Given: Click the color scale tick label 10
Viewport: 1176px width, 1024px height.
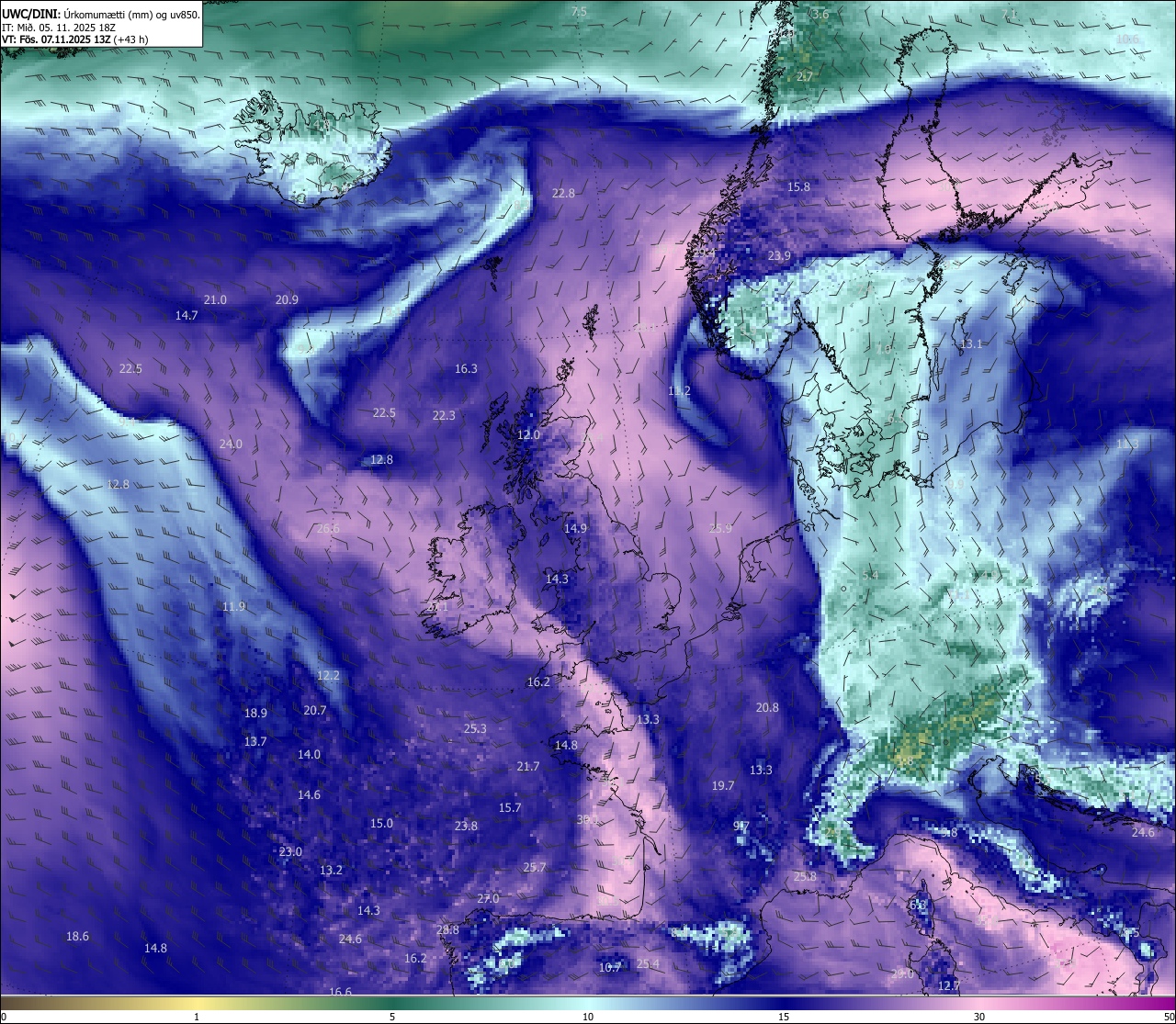Looking at the screenshot, I should coord(588,1017).
